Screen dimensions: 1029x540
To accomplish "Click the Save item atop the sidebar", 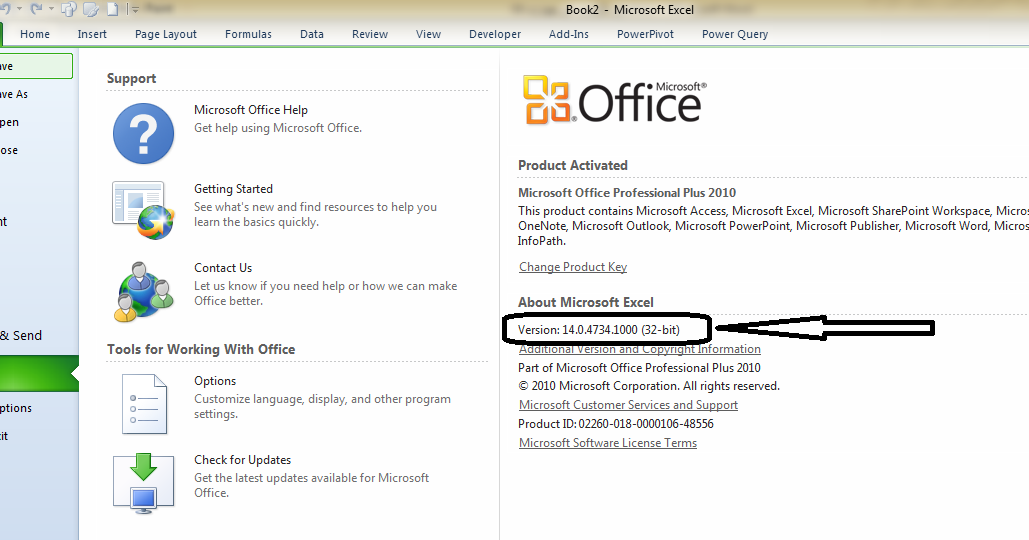I will point(36,66).
